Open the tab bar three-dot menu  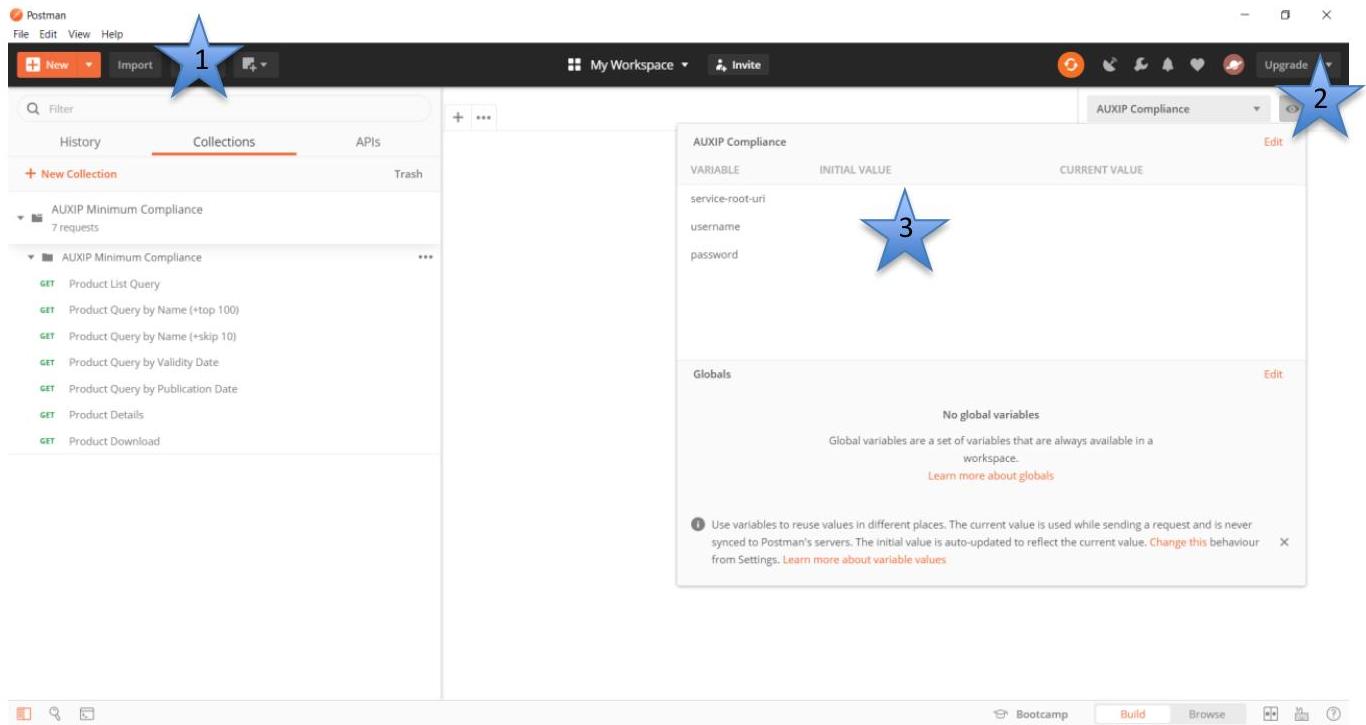tap(483, 118)
